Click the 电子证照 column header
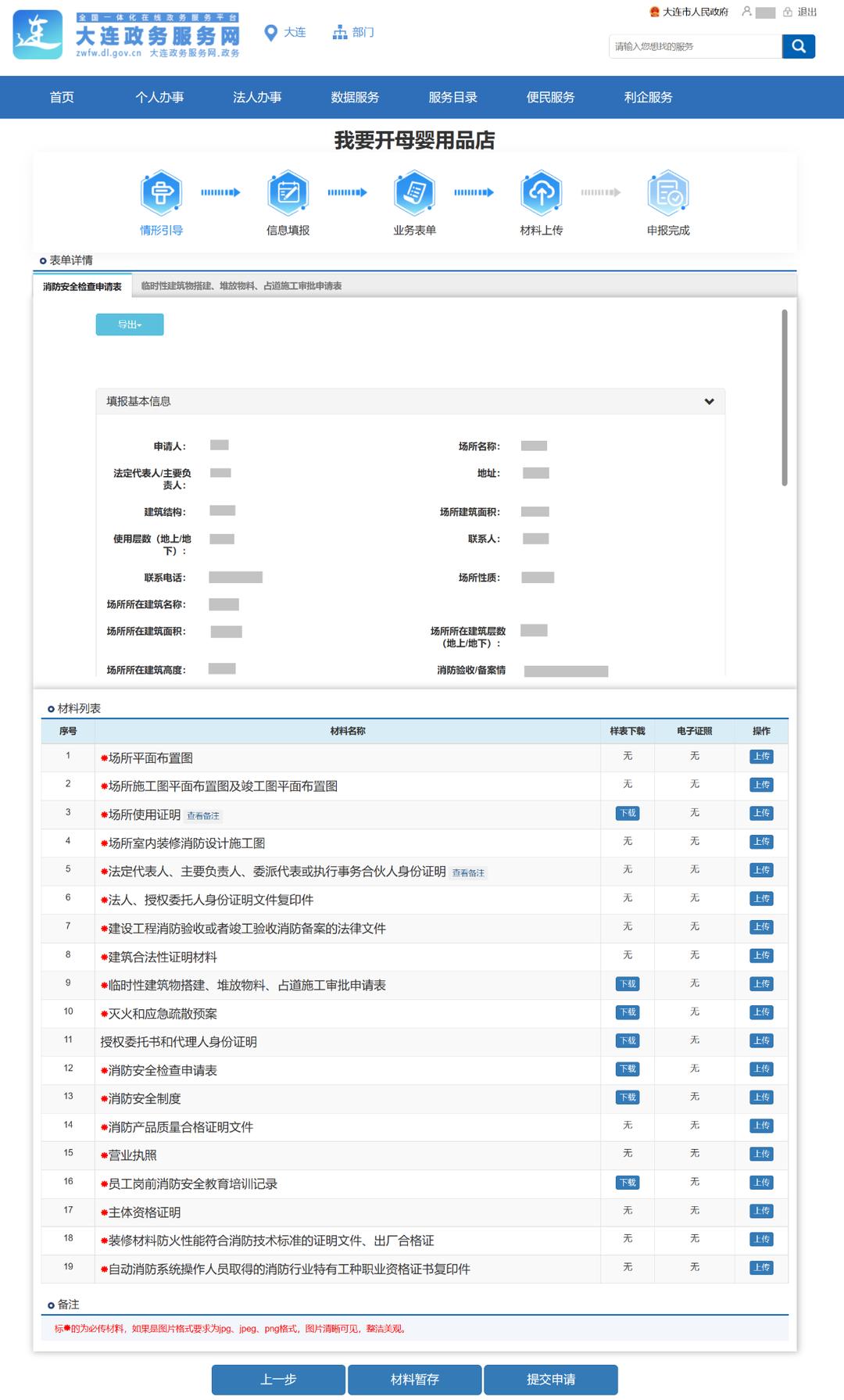This screenshot has height=1400, width=844. pyautogui.click(x=695, y=732)
